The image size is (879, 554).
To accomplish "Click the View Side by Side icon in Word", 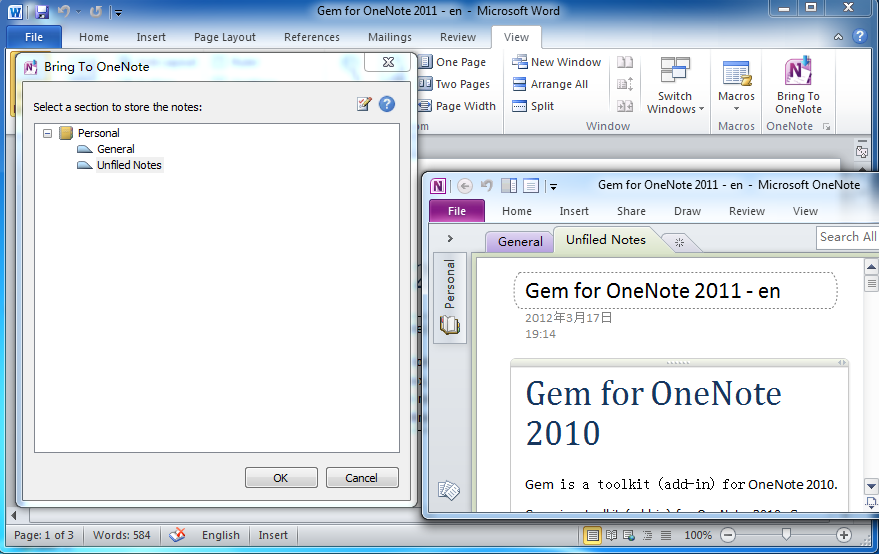I will click(625, 62).
